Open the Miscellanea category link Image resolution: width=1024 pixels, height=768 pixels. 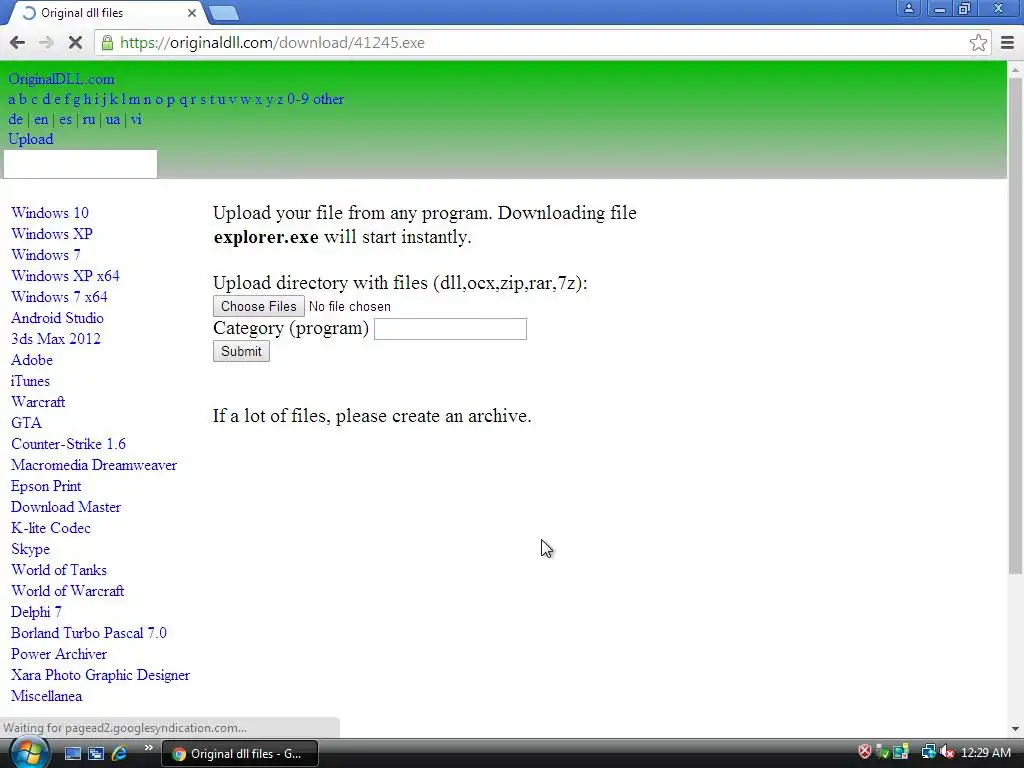(x=47, y=696)
